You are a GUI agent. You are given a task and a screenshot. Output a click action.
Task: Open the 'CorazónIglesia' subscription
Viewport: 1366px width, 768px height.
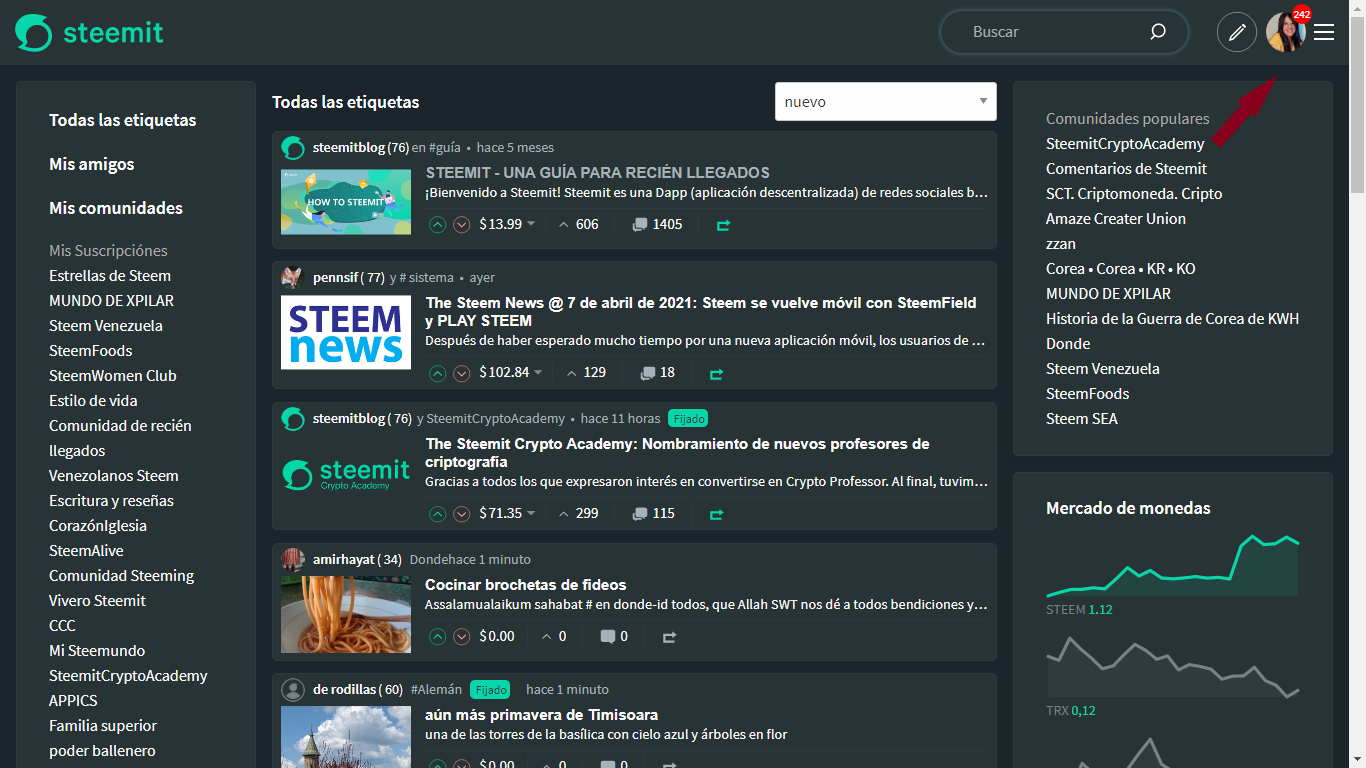click(x=98, y=526)
